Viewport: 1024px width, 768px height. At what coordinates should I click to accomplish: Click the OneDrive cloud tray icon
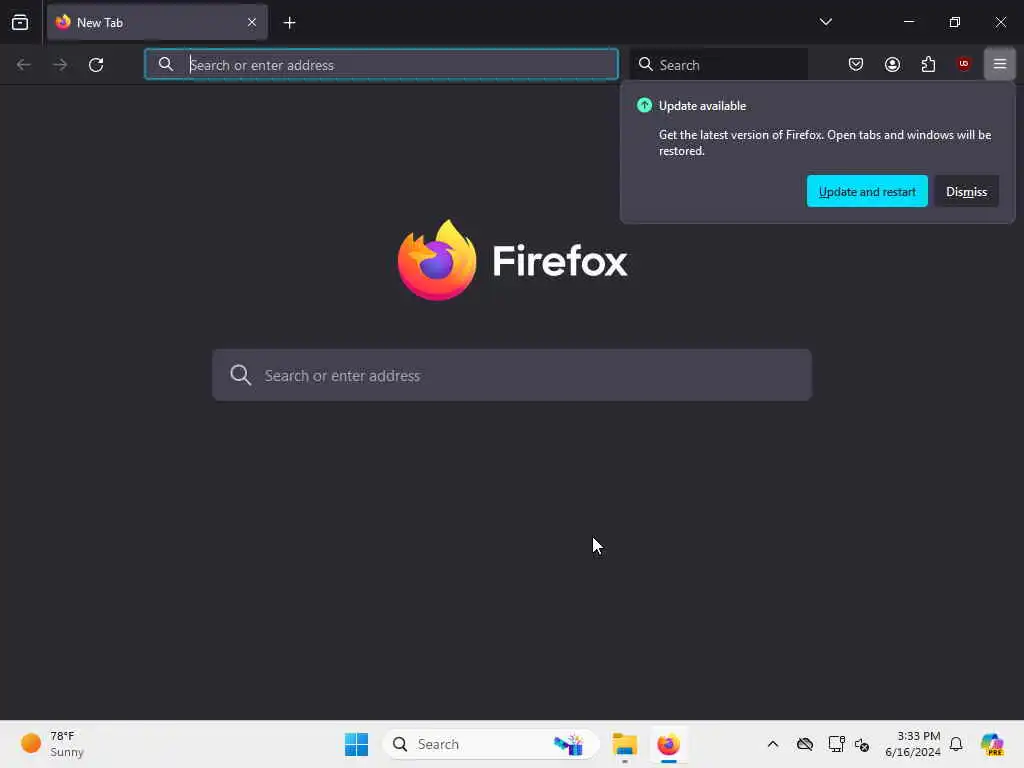tap(805, 744)
